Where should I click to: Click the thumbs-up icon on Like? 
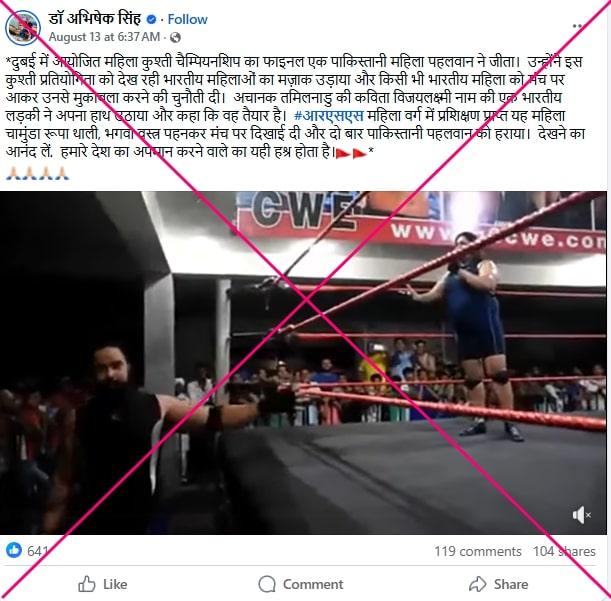[87, 584]
